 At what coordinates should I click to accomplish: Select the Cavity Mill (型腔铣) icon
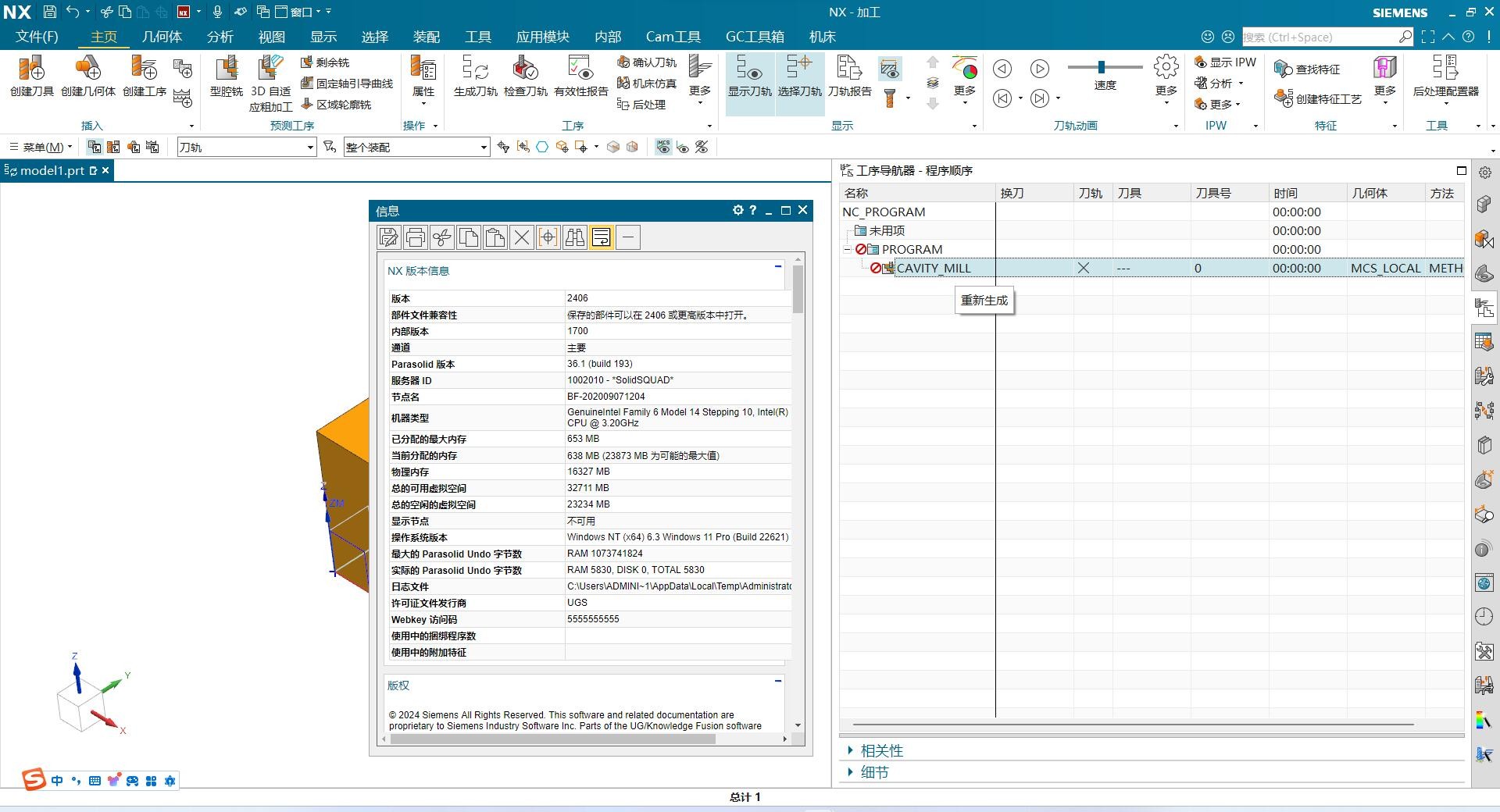226,76
